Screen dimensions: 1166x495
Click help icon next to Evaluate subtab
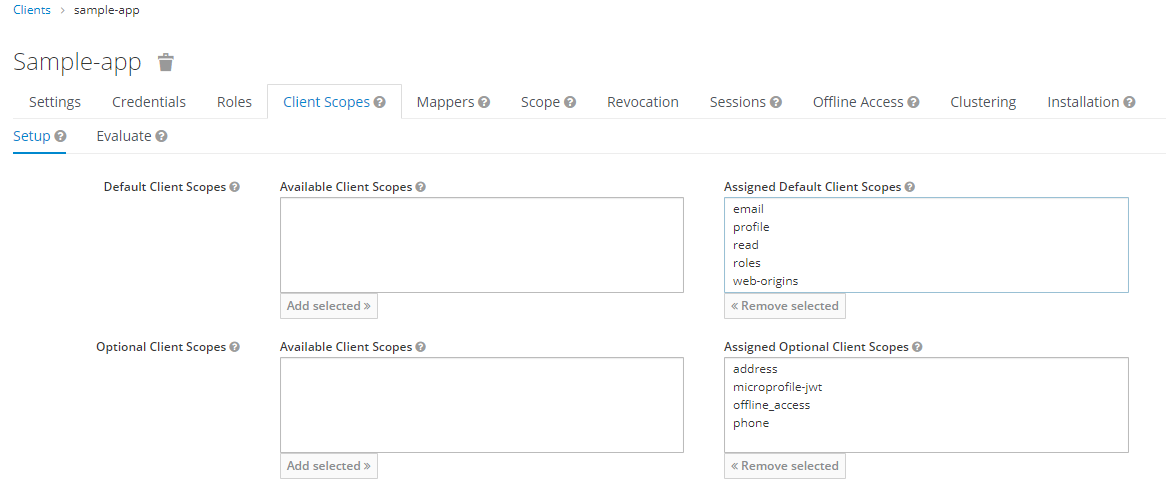[161, 136]
